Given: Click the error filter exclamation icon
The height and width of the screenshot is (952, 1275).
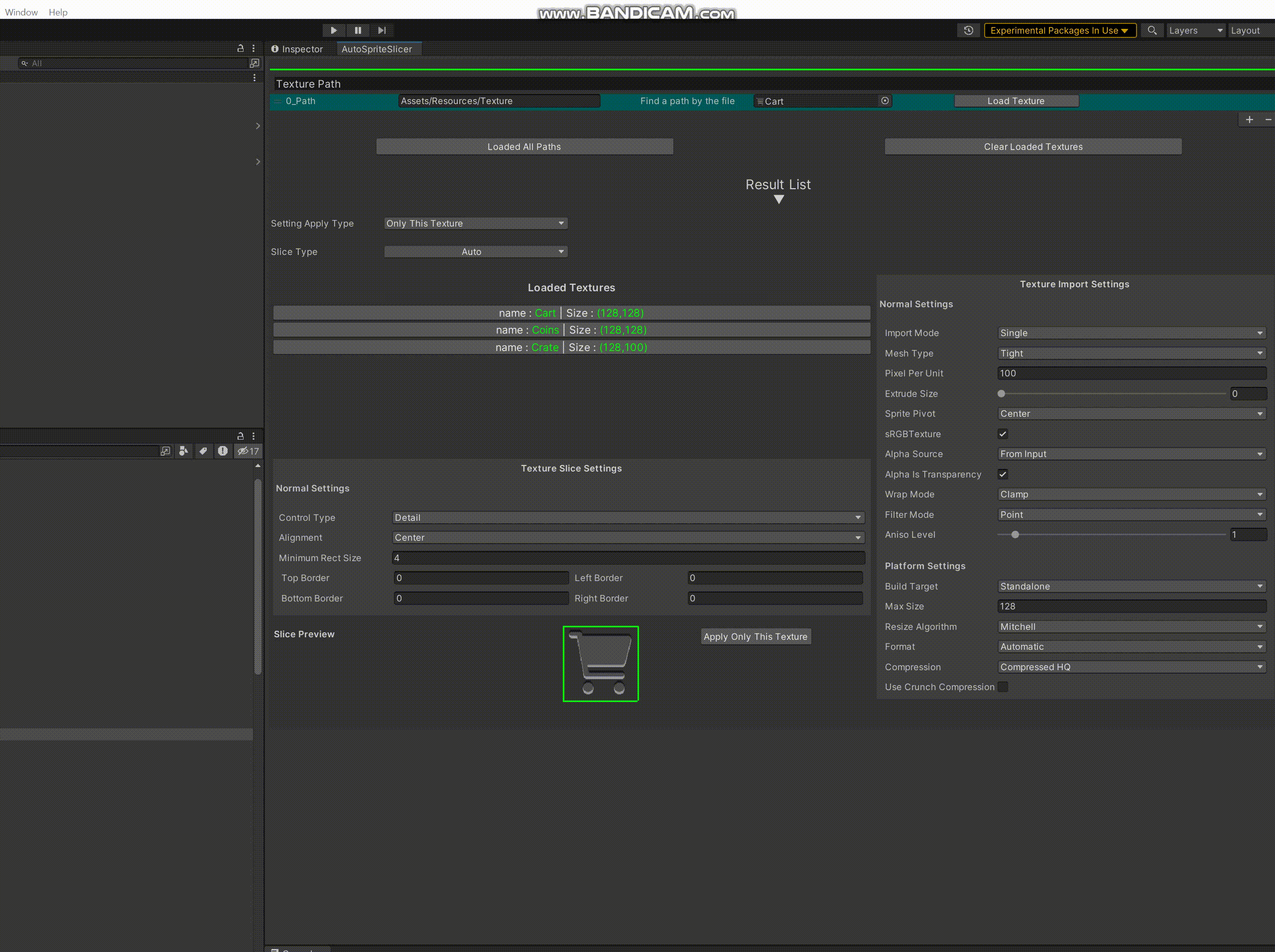Looking at the screenshot, I should (x=223, y=451).
